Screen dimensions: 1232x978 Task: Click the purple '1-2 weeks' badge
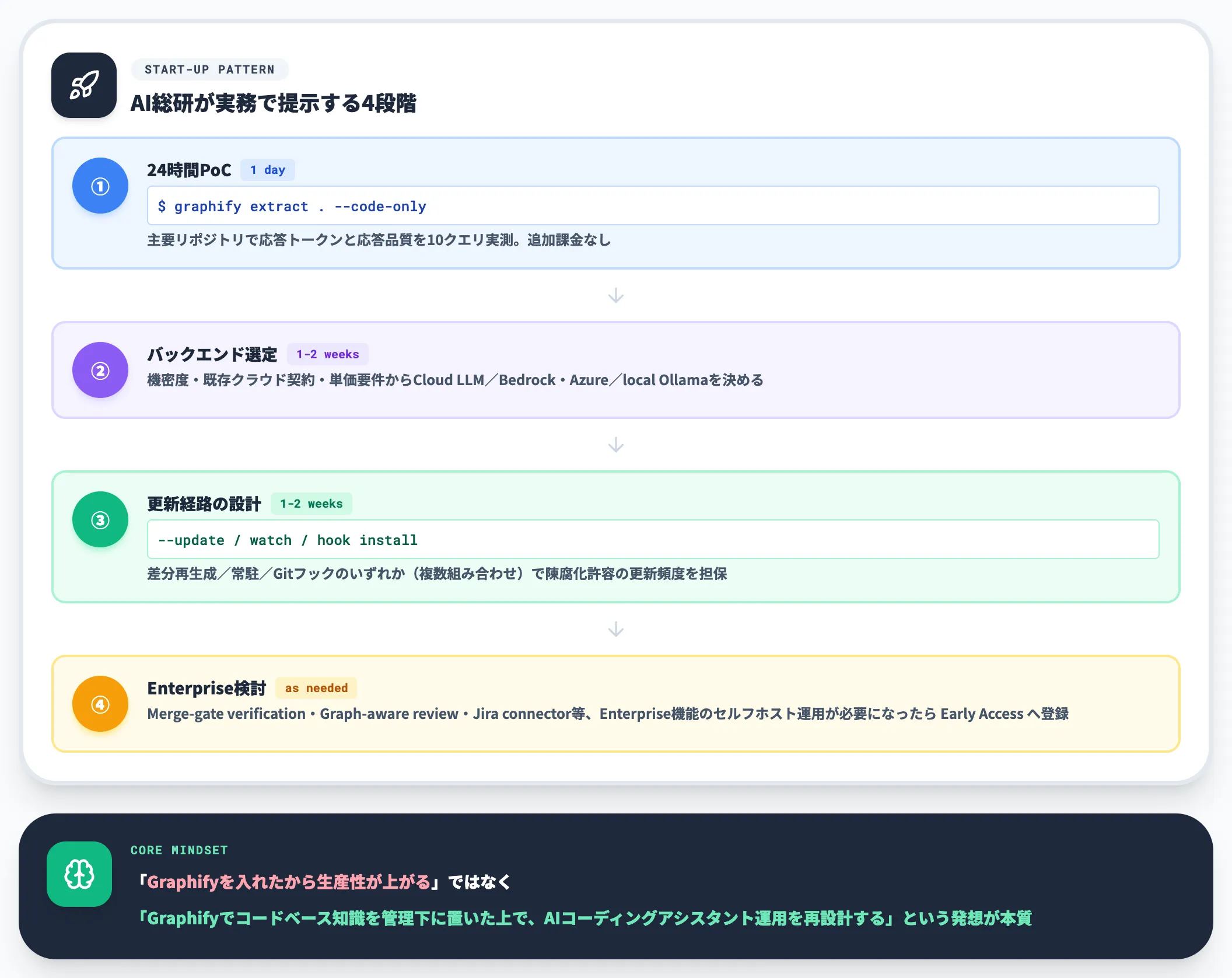(x=328, y=354)
